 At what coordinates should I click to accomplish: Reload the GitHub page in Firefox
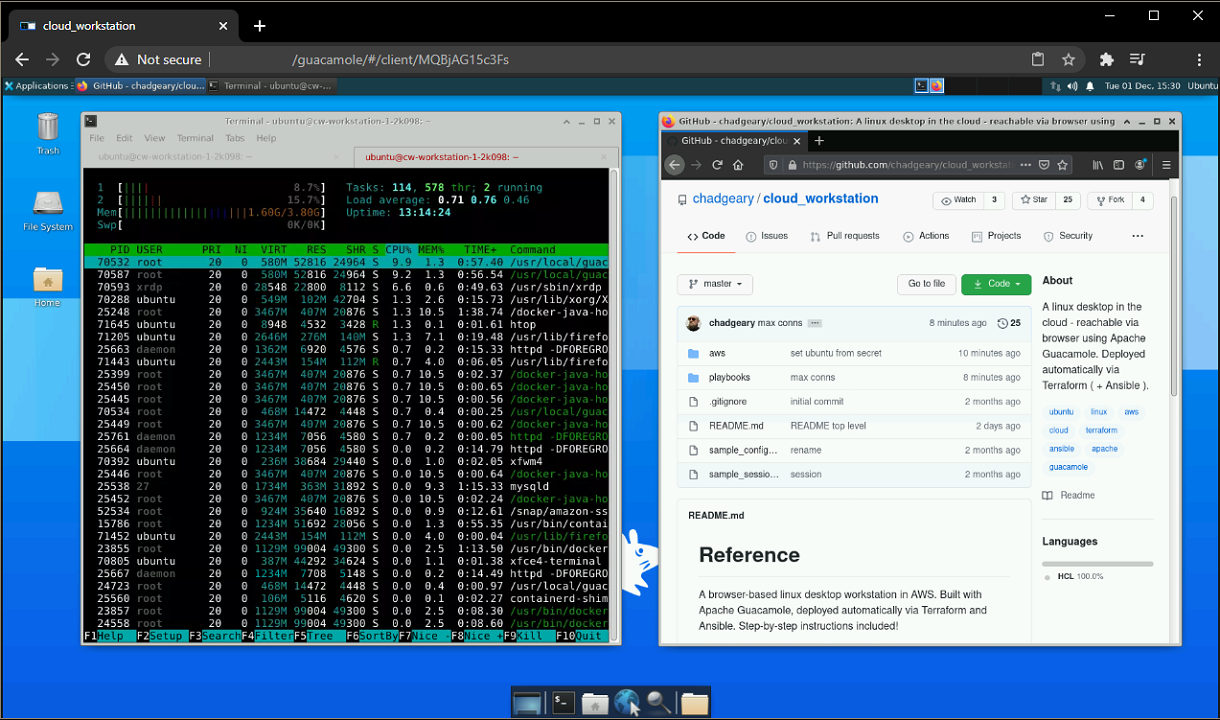point(717,165)
